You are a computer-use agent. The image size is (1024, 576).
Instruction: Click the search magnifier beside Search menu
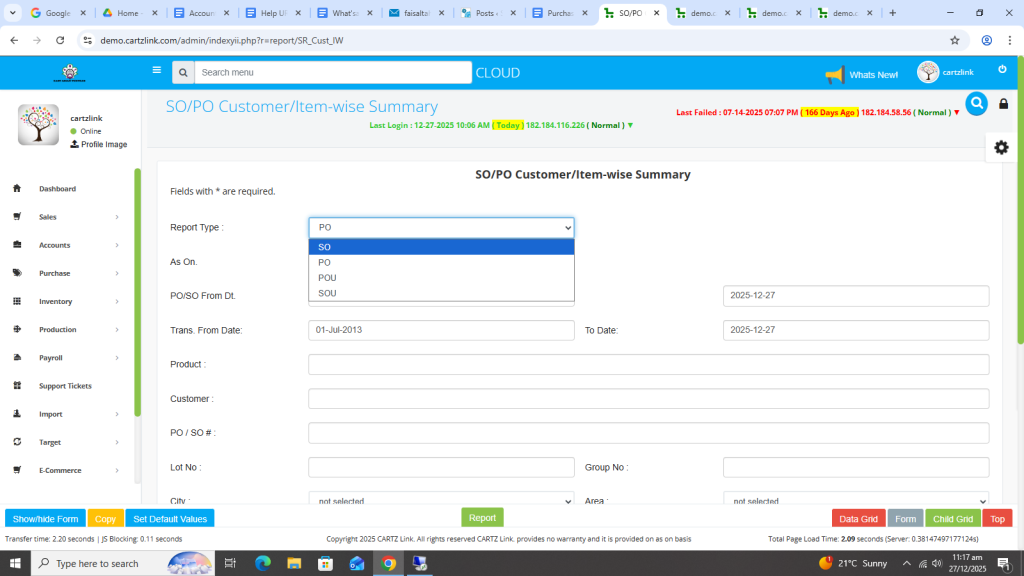pos(182,73)
